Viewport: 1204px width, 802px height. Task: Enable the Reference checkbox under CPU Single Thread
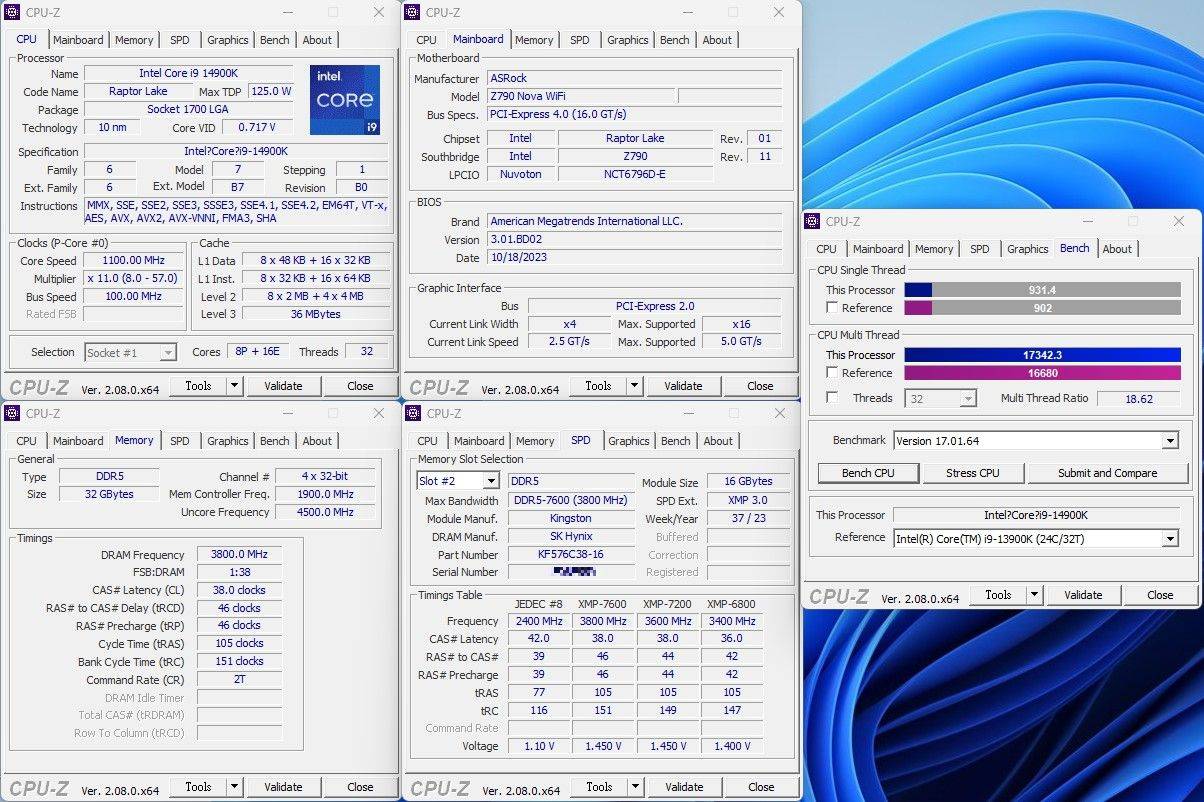832,308
